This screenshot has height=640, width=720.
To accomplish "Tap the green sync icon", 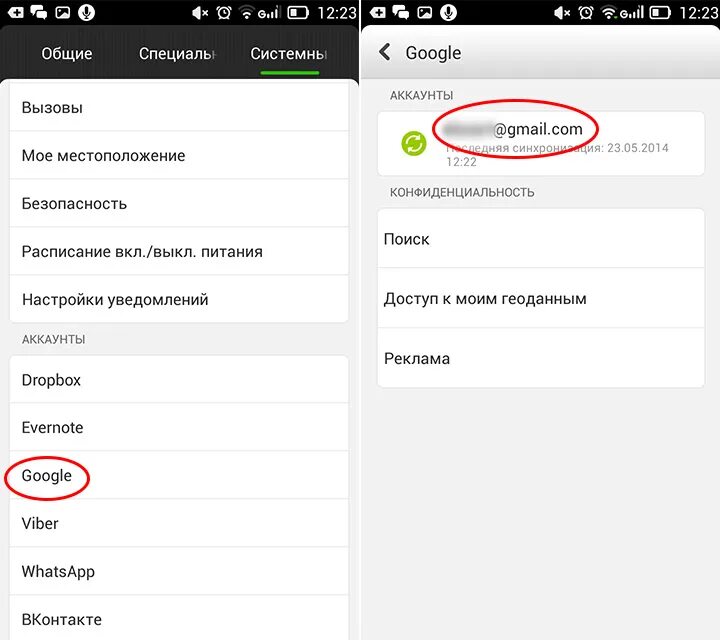I will (x=414, y=143).
